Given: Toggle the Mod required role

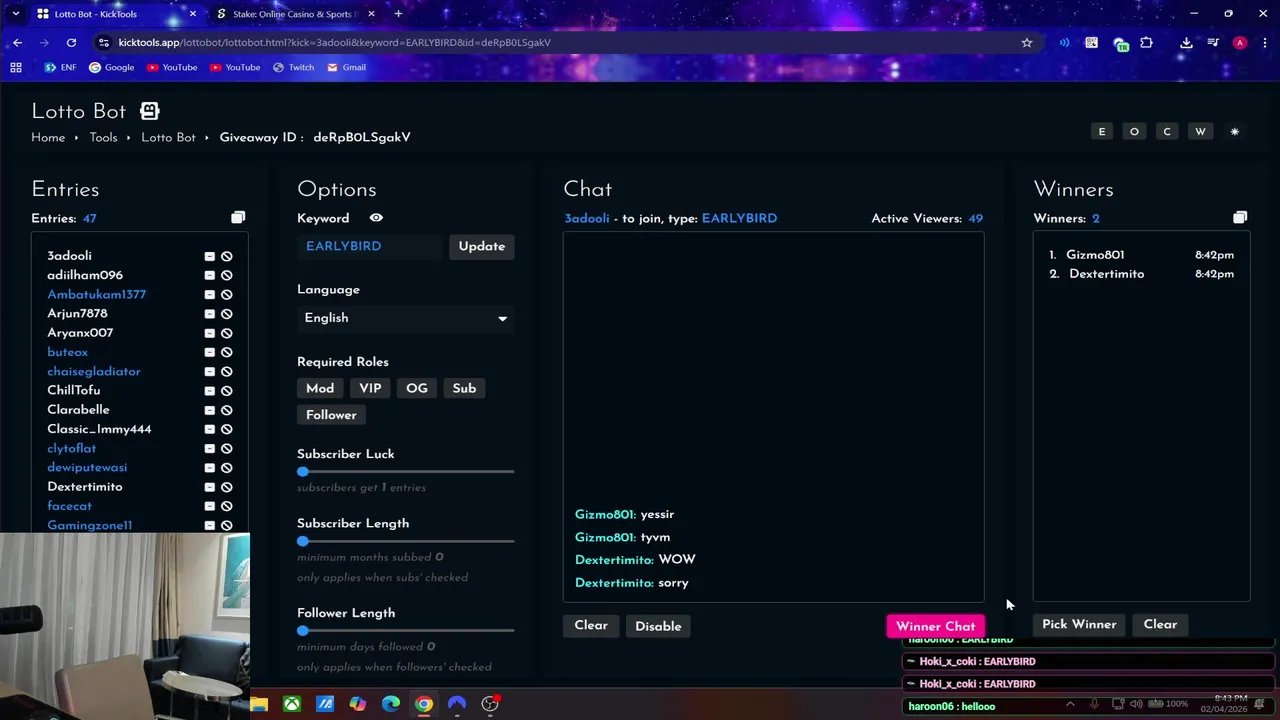Looking at the screenshot, I should [320, 388].
